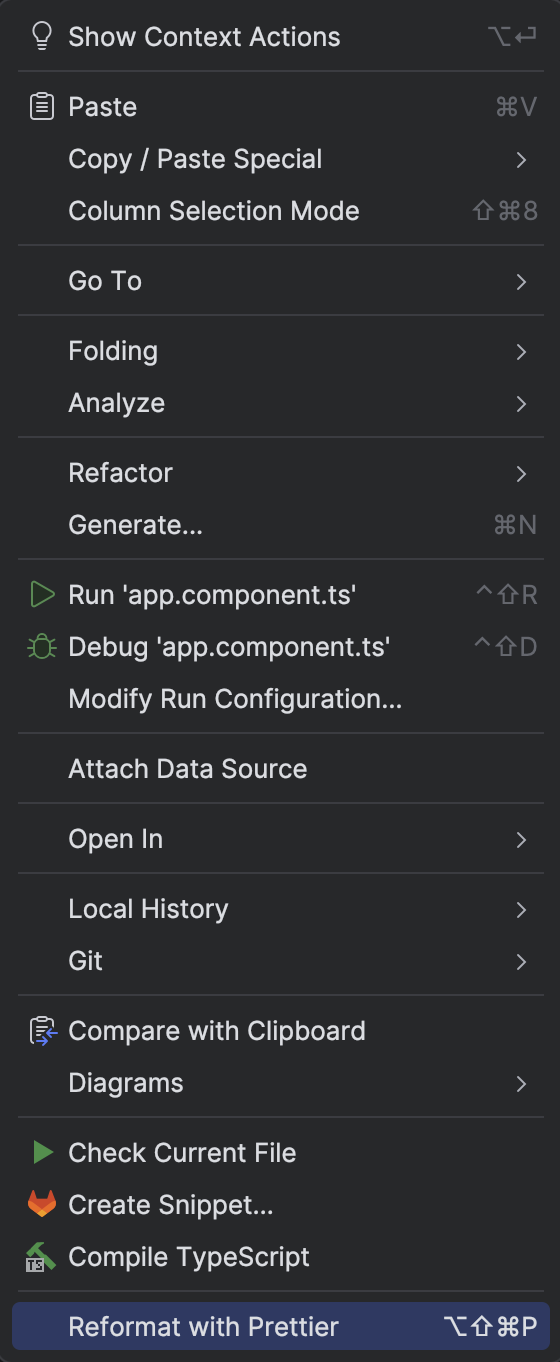Click the hammer Compile TypeScript icon
Screen dimensions: 560x1362
point(41,1257)
